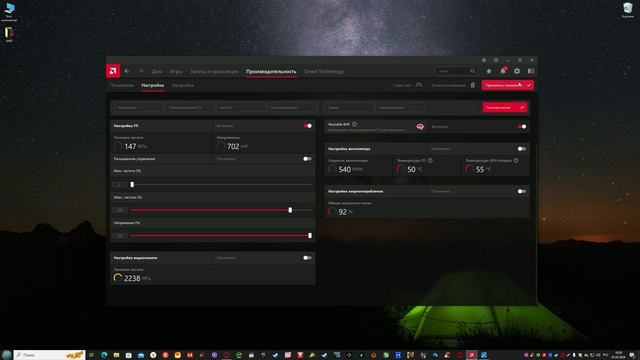Open the Дом tab
Screen dimensions: 640x360
pos(157,71)
